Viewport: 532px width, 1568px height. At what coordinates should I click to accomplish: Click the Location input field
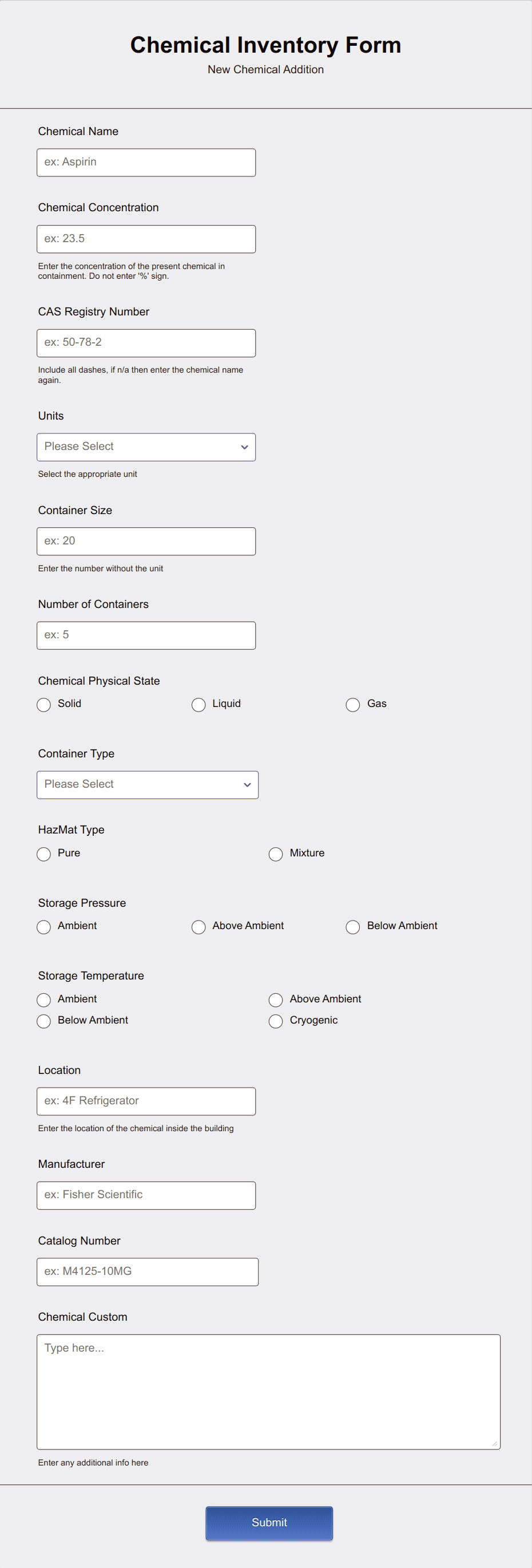146,1100
